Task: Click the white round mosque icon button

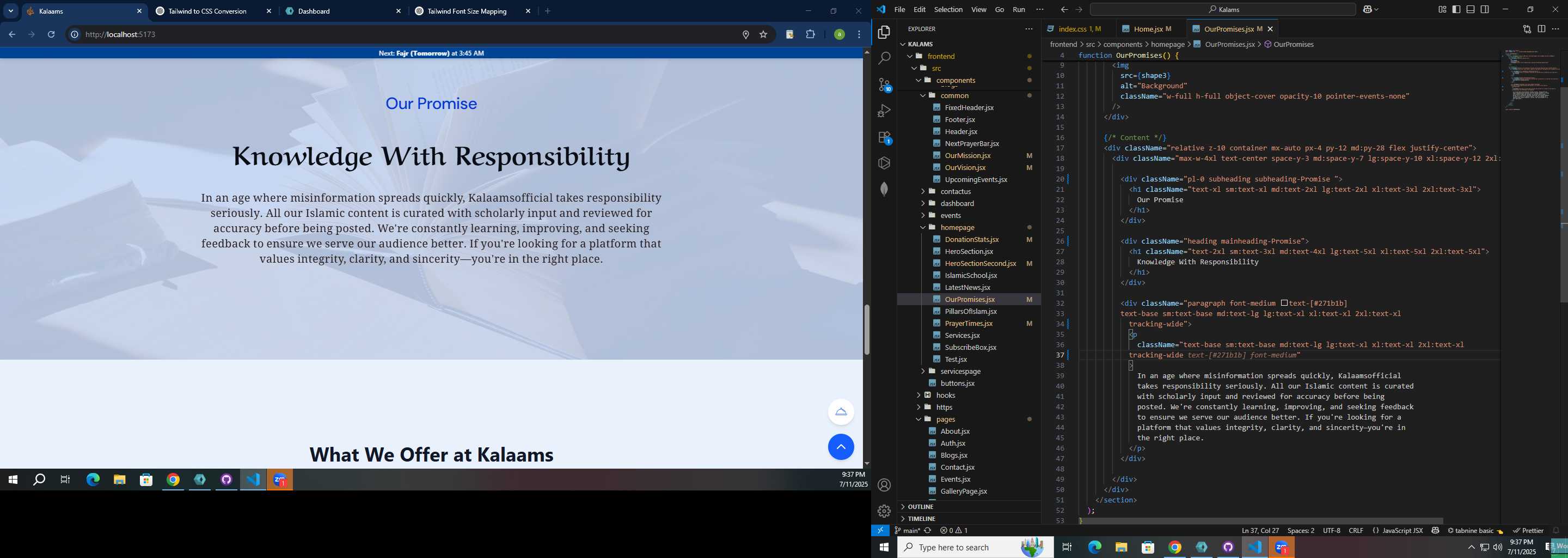Action: point(841,412)
